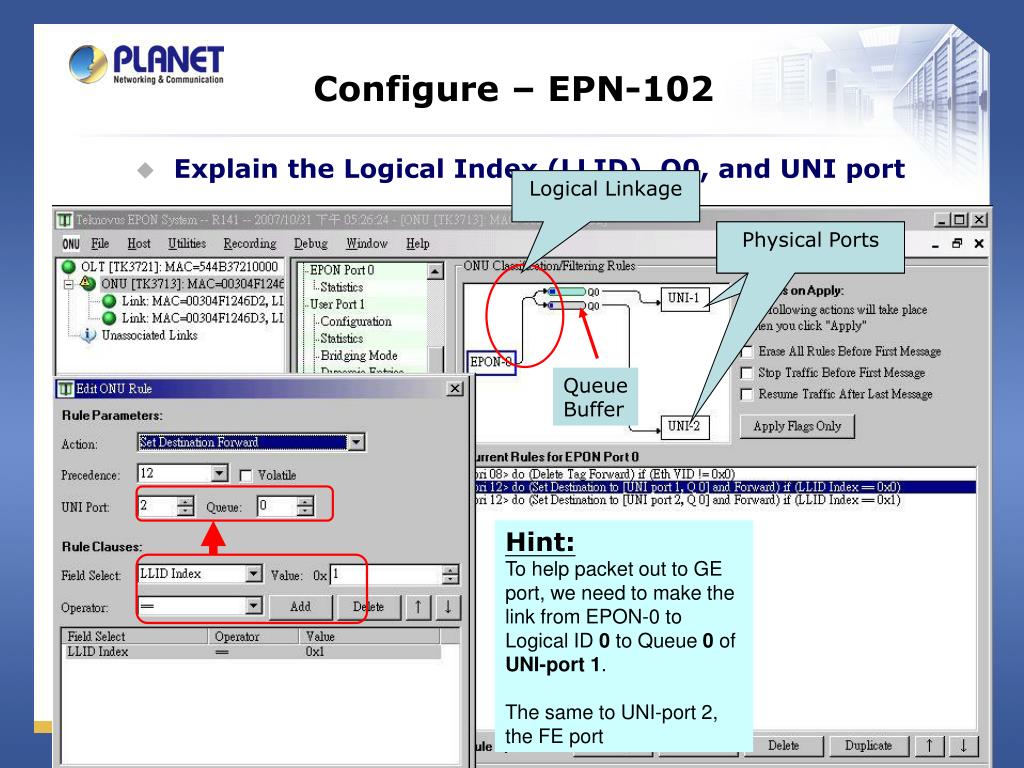Click the Value column header
Viewport: 1024px width, 768px height.
[370, 637]
